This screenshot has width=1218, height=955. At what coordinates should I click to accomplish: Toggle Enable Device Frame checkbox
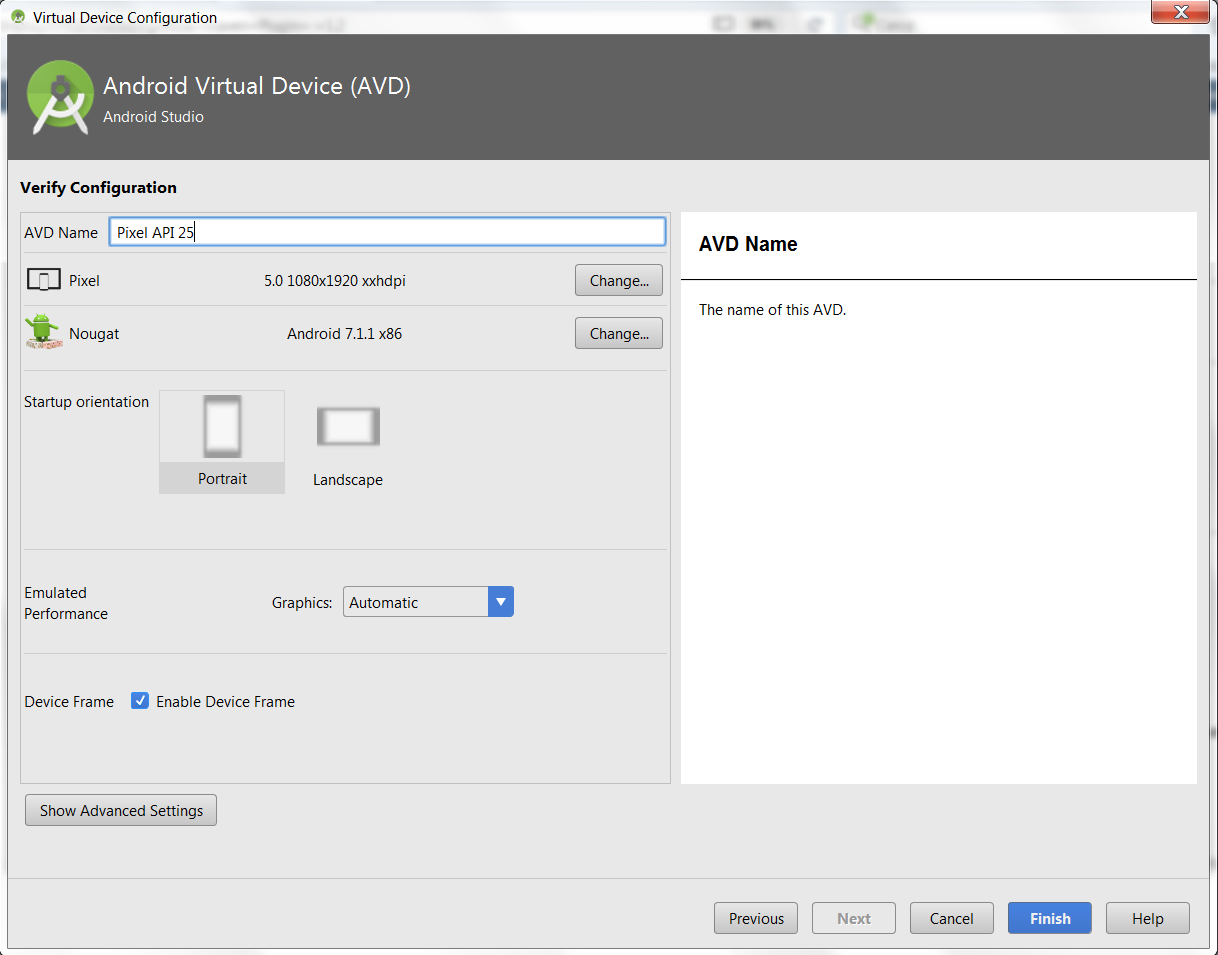click(x=140, y=701)
